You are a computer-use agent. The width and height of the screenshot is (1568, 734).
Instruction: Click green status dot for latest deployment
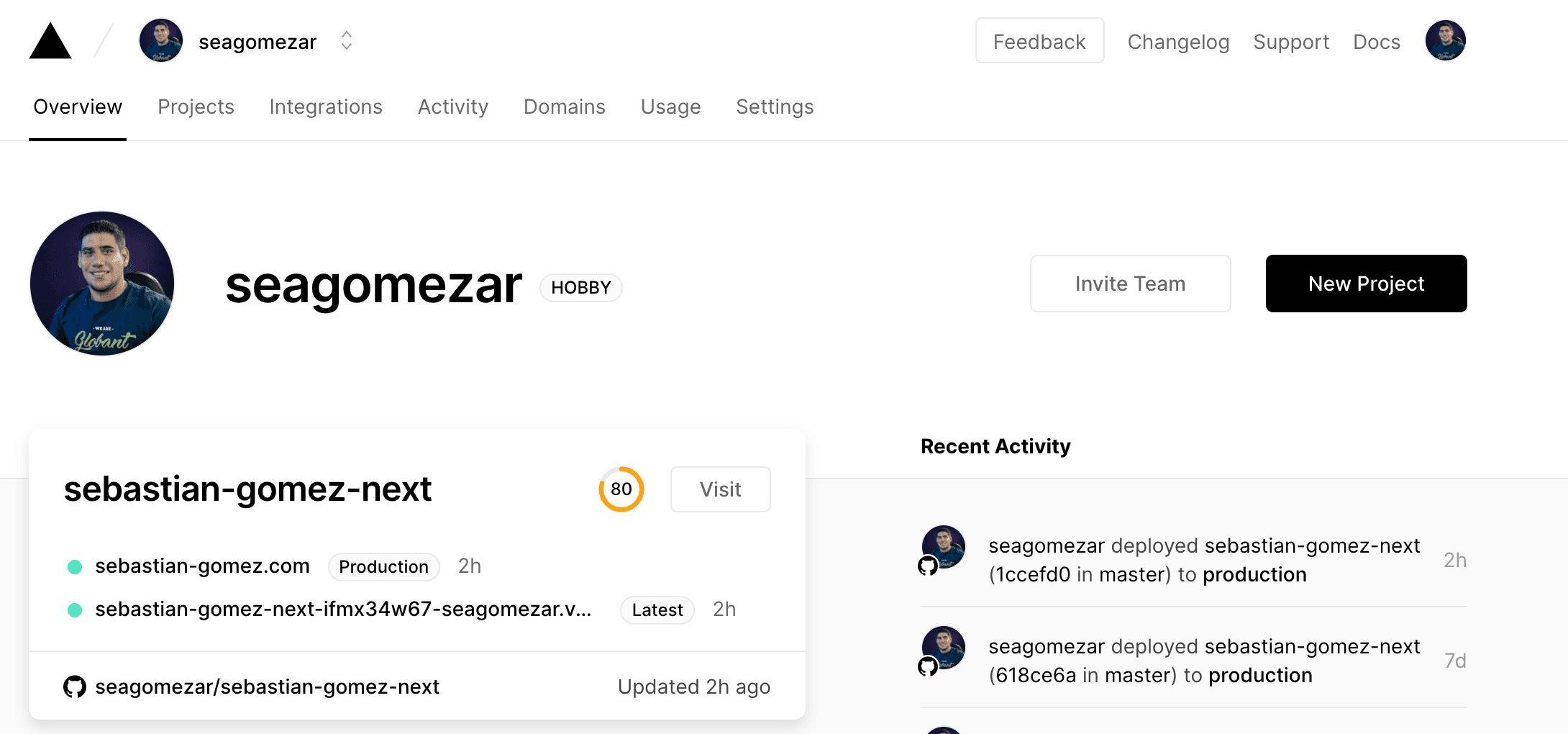click(75, 610)
